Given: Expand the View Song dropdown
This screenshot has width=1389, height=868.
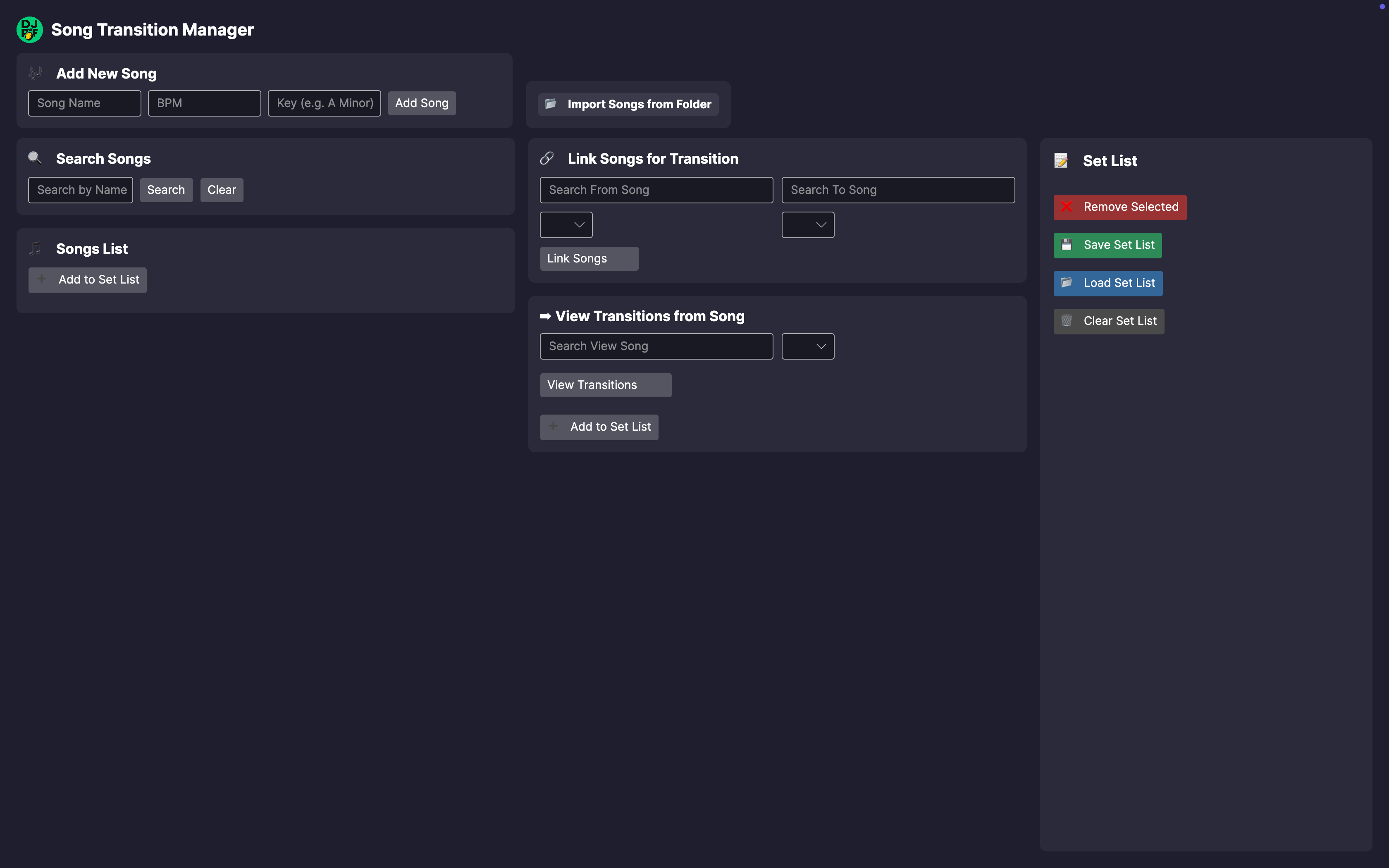Looking at the screenshot, I should coord(808,346).
